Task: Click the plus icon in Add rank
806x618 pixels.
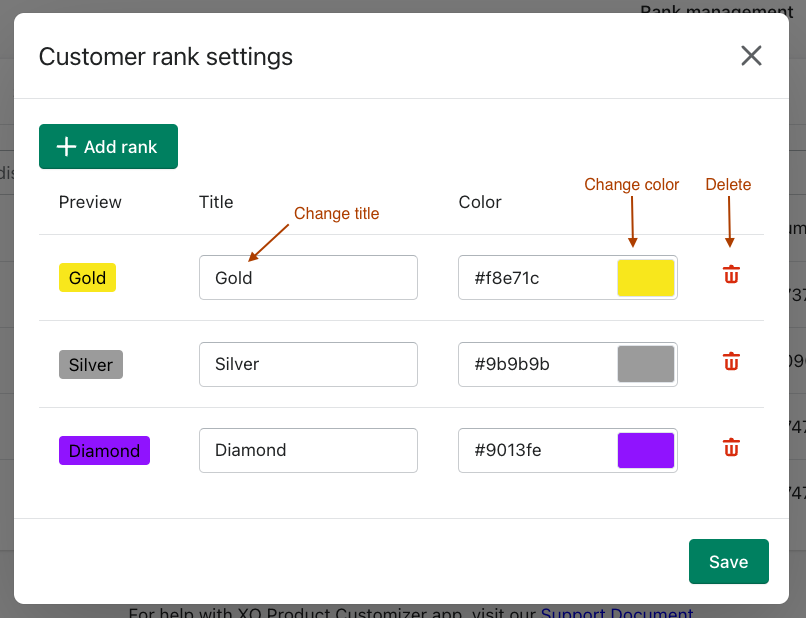Action: click(x=66, y=147)
